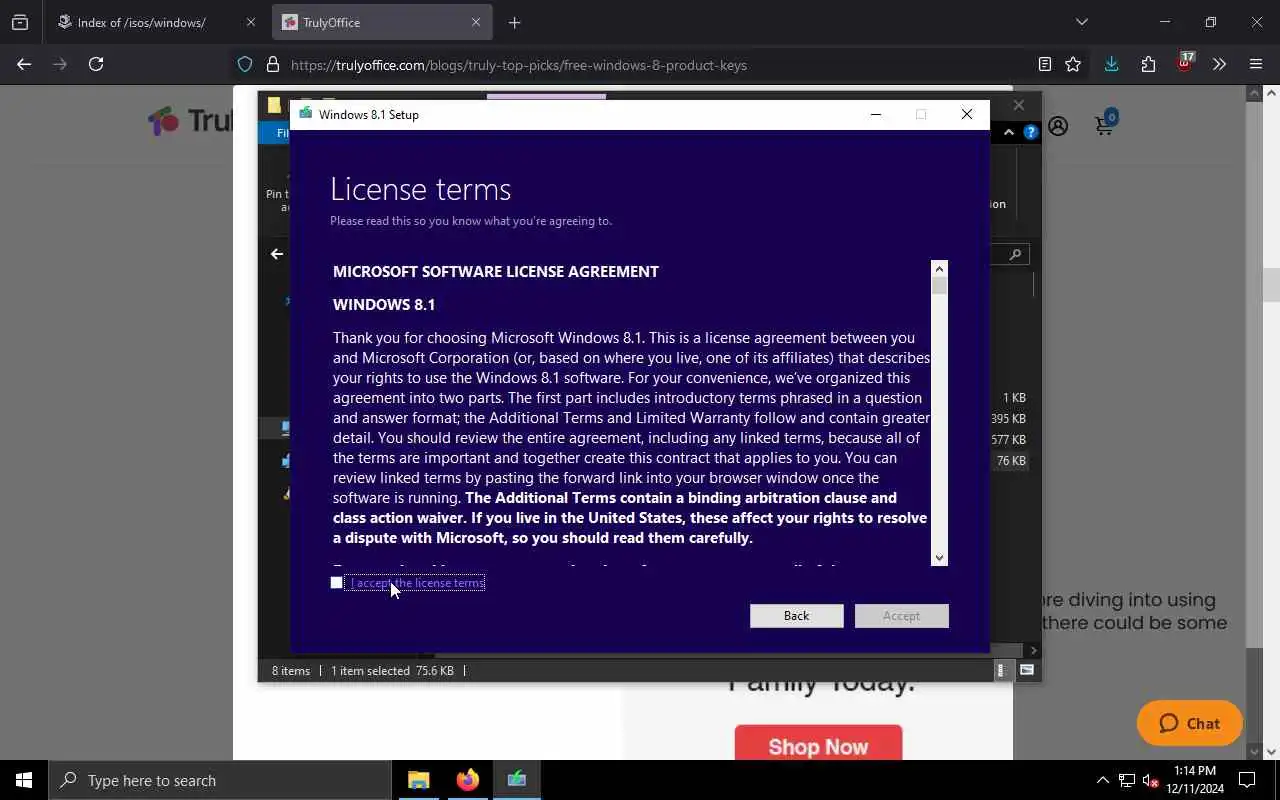This screenshot has width=1280, height=800.
Task: Open Firefox application menu
Action: click(x=1256, y=64)
